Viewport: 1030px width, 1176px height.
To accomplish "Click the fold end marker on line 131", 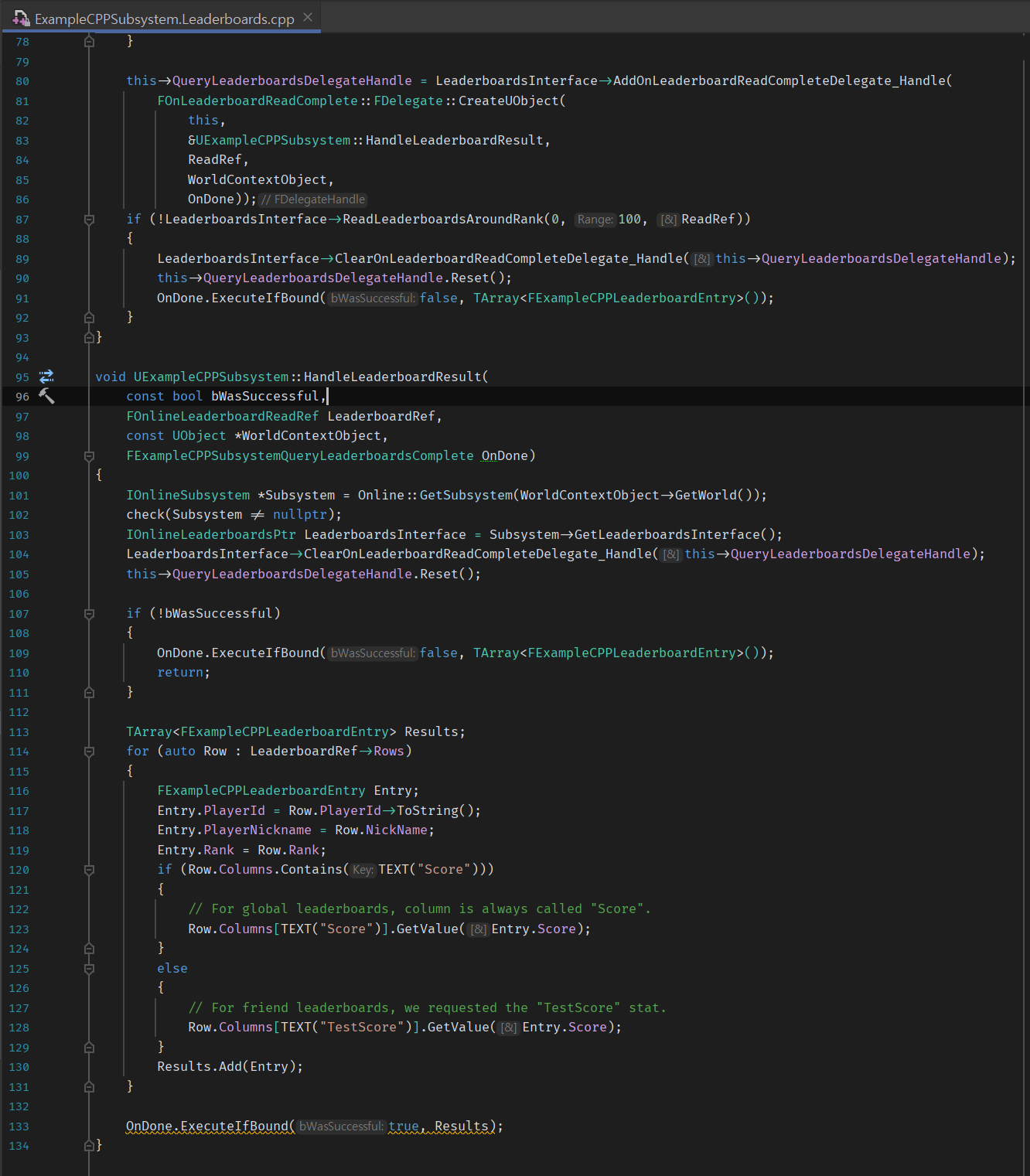I will click(x=89, y=1087).
